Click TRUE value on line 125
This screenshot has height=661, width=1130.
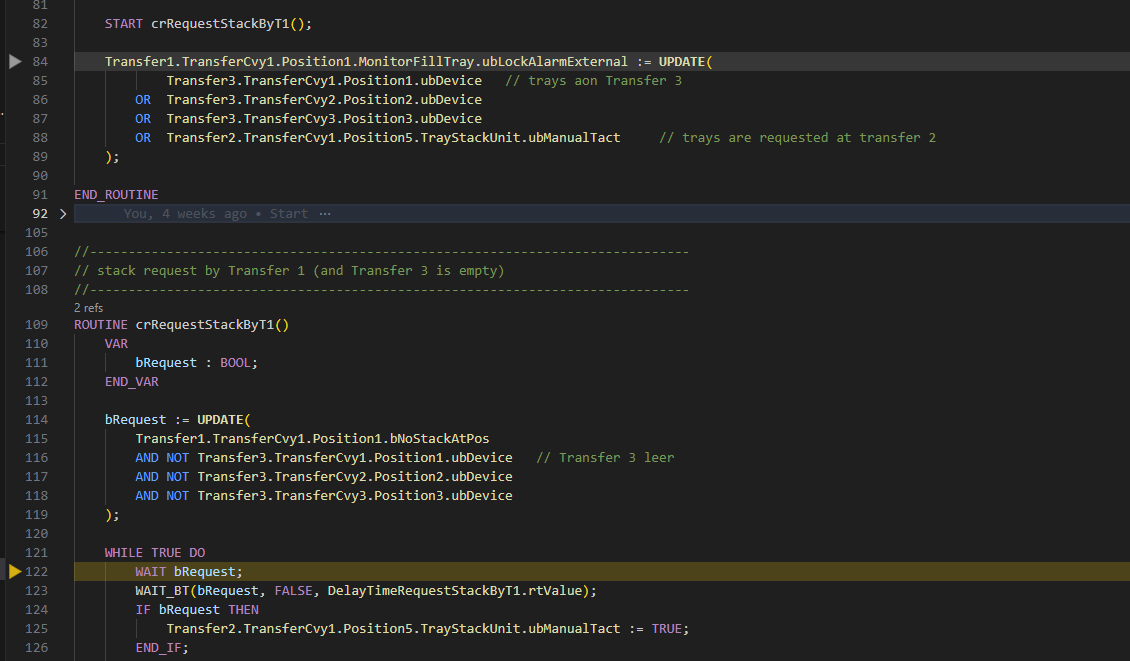point(667,629)
